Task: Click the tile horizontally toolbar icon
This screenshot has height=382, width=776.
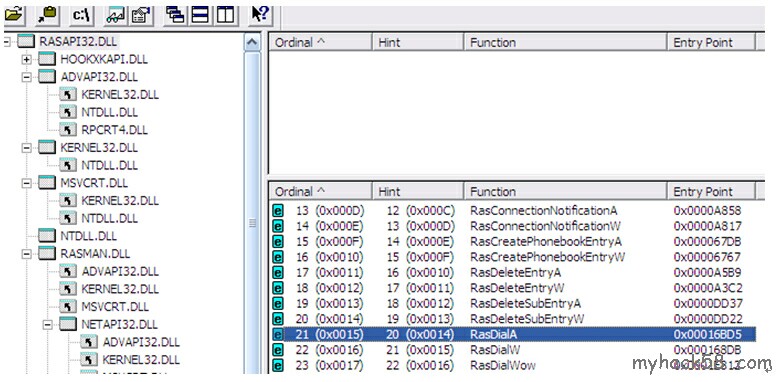Action: coord(200,15)
